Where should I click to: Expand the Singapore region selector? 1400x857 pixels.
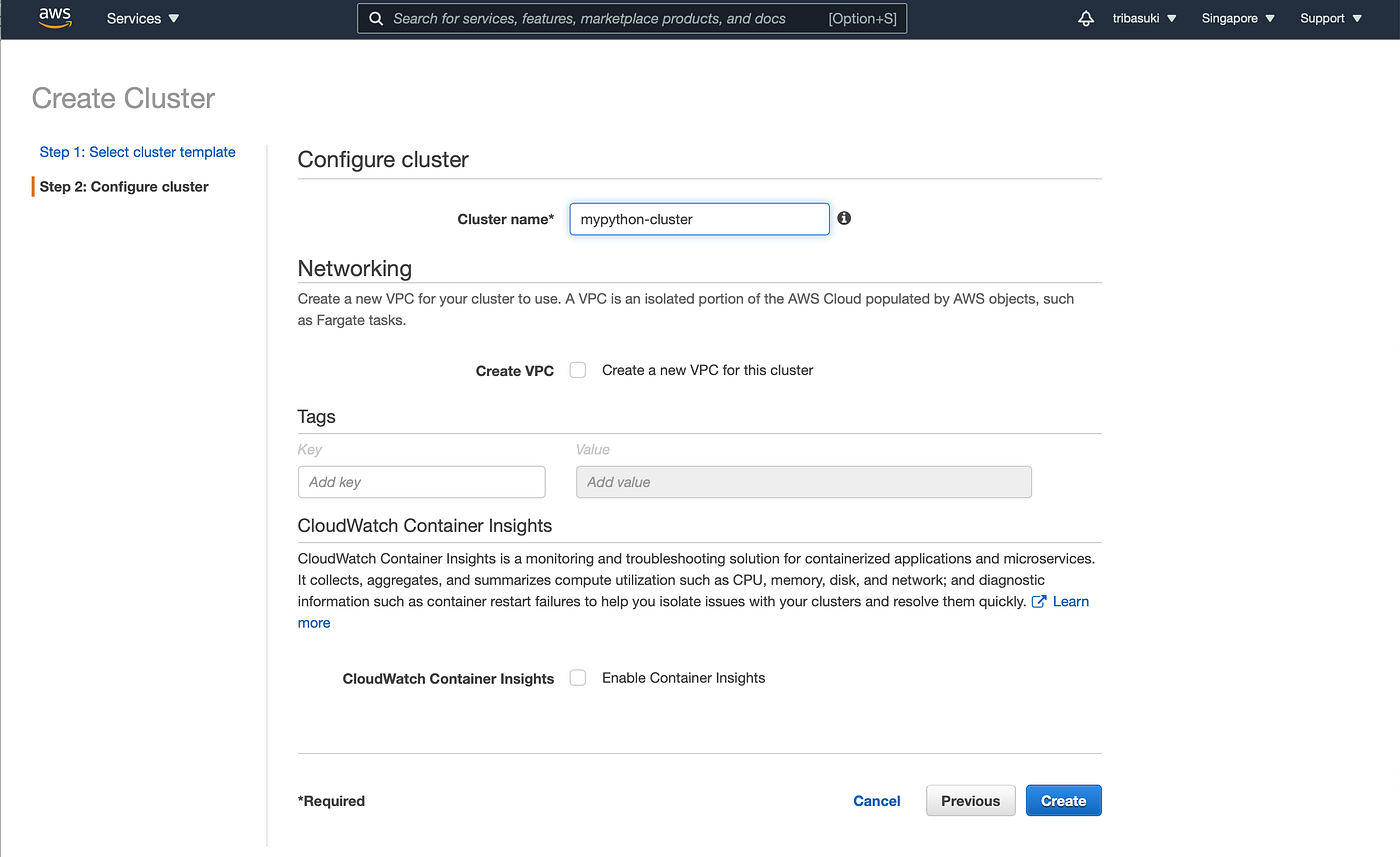1237,18
